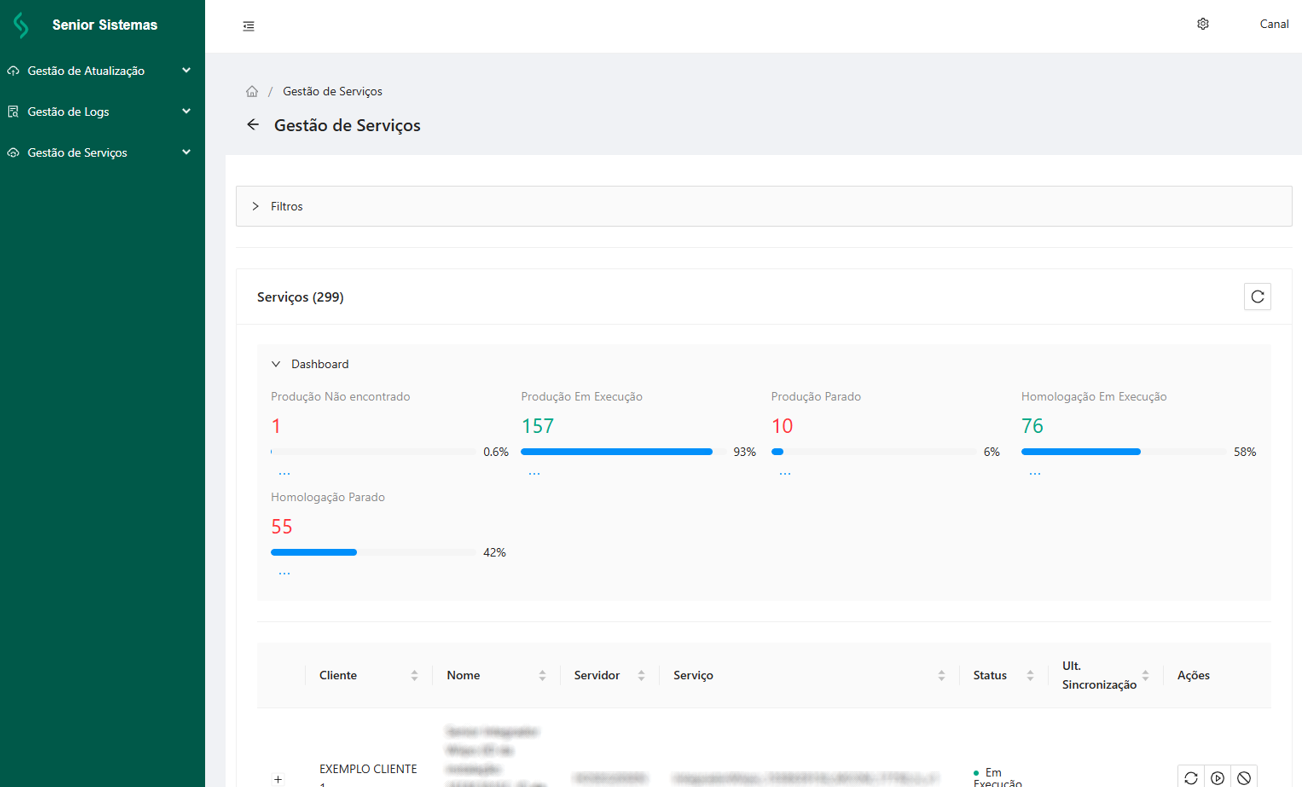Click the home icon in breadcrumb
This screenshot has height=787, width=1308.
(x=252, y=92)
